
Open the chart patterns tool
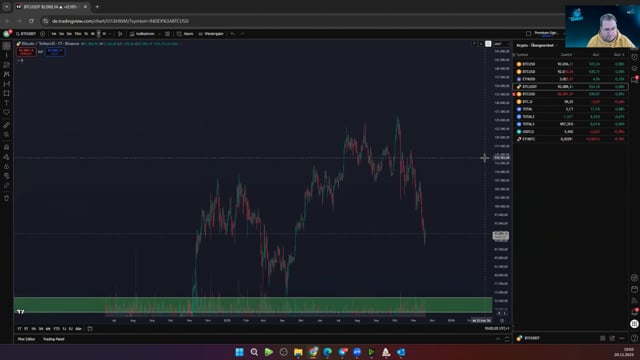click(7, 74)
